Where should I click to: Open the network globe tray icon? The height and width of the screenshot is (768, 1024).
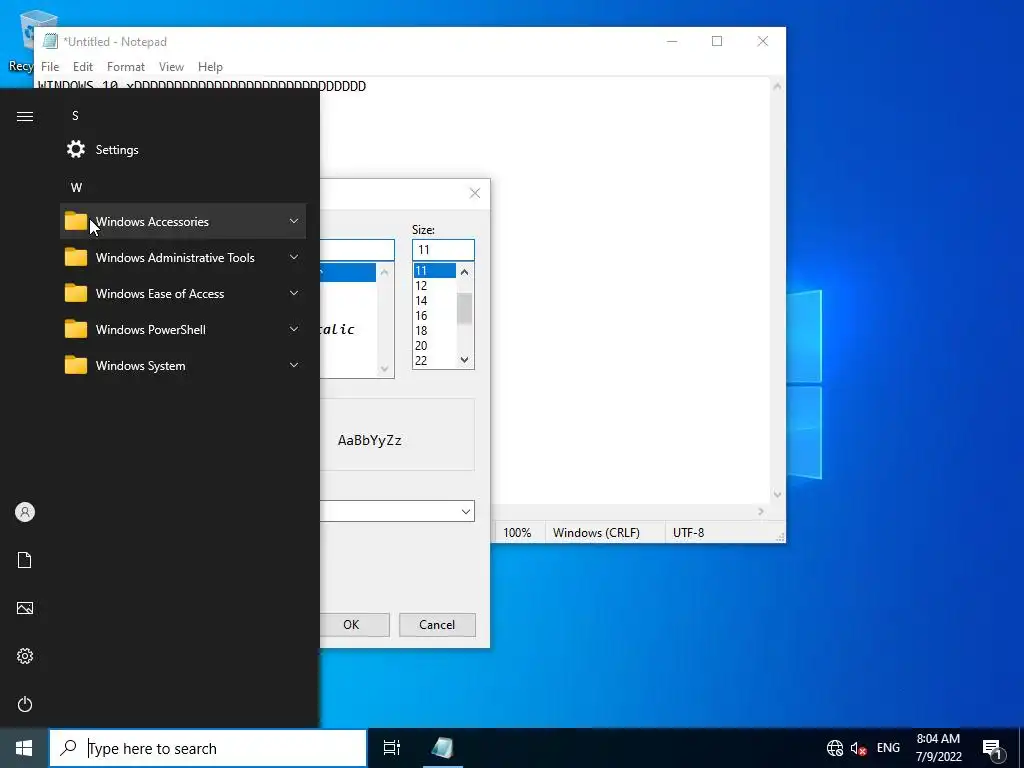[x=835, y=748]
